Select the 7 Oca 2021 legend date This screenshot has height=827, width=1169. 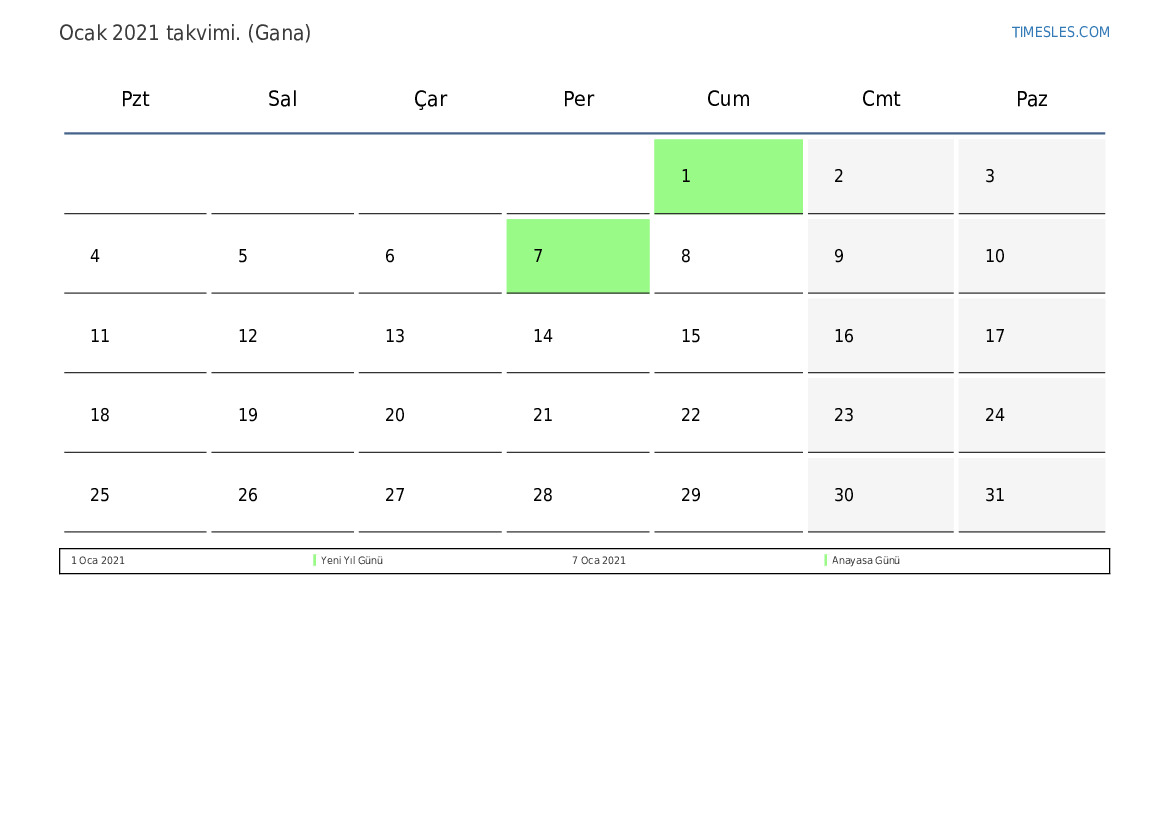tap(599, 560)
